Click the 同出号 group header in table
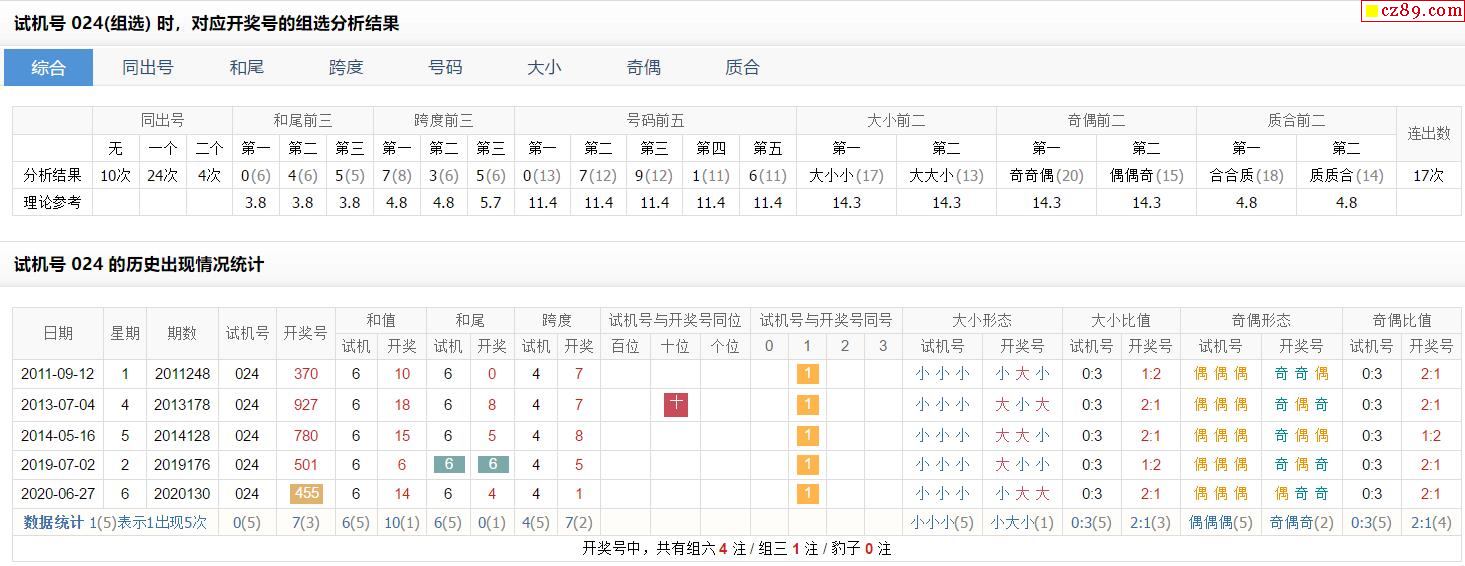Screen dimensions: 1465x566 [x=162, y=120]
